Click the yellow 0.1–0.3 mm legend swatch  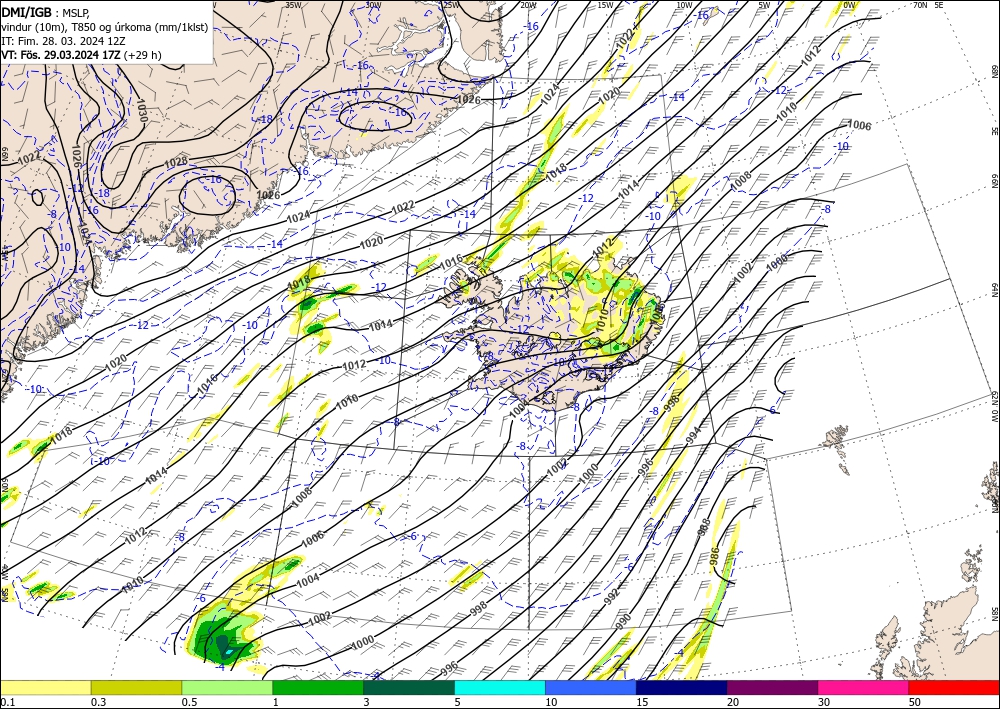45,687
